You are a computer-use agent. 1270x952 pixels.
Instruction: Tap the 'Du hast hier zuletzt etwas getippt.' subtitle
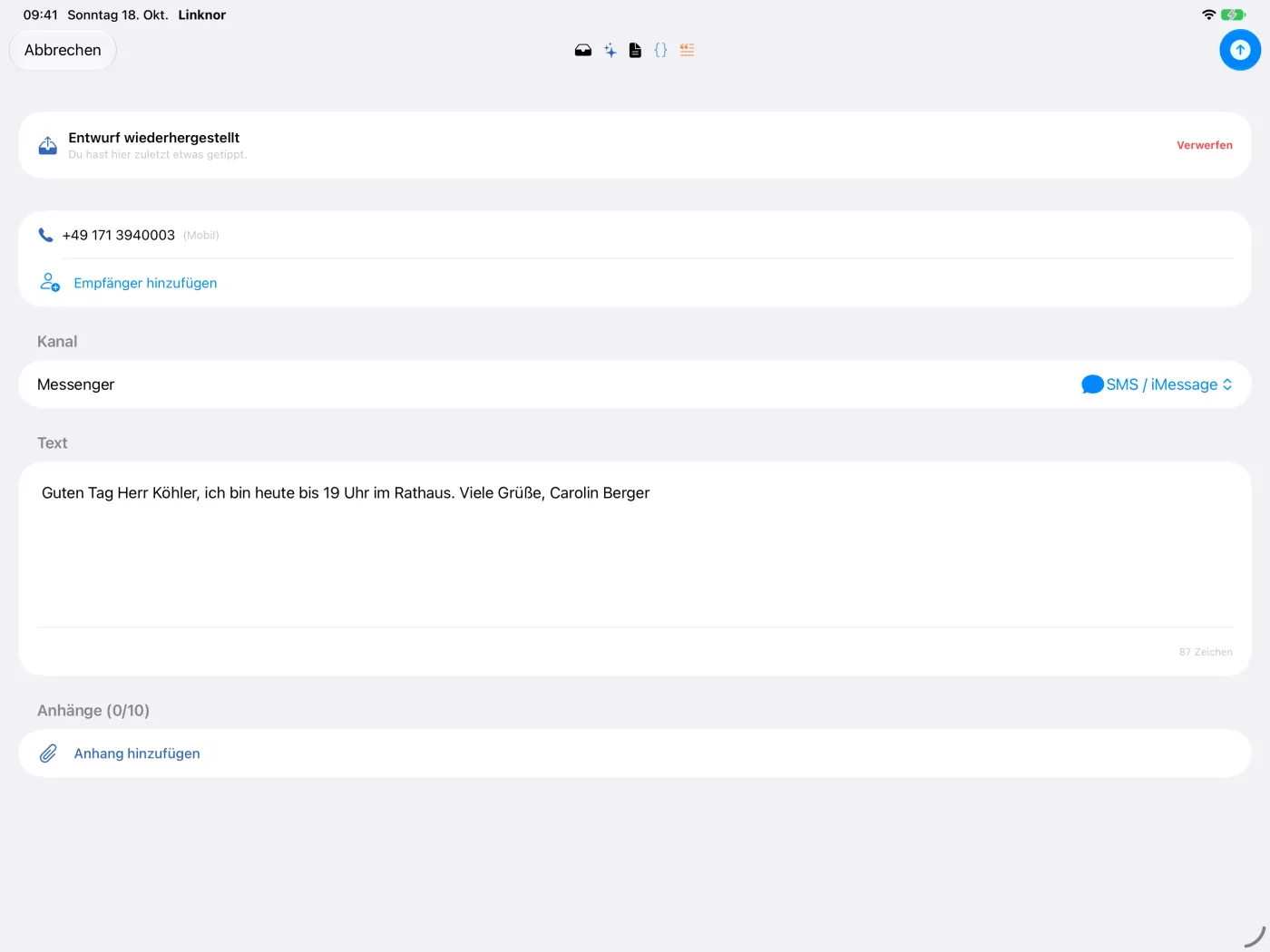click(158, 155)
